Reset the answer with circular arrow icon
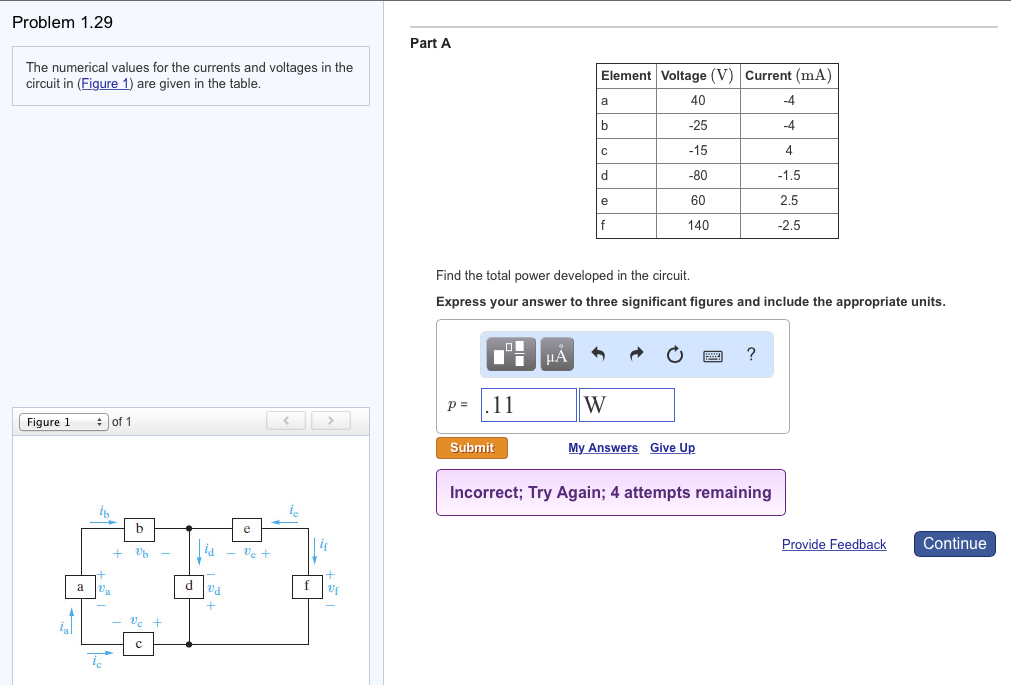The height and width of the screenshot is (685, 1011). [x=674, y=353]
